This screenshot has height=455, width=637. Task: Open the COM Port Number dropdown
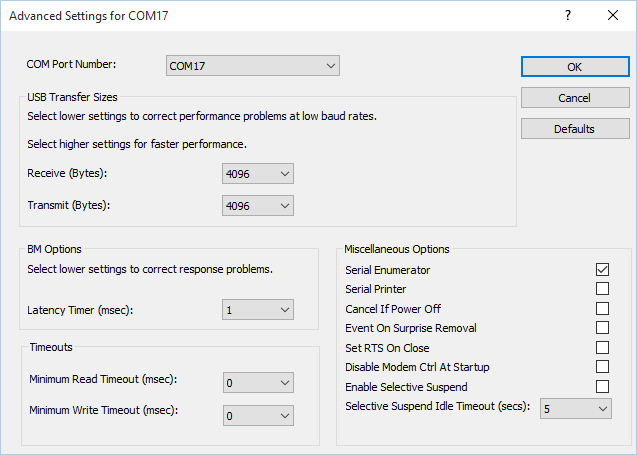(x=253, y=66)
